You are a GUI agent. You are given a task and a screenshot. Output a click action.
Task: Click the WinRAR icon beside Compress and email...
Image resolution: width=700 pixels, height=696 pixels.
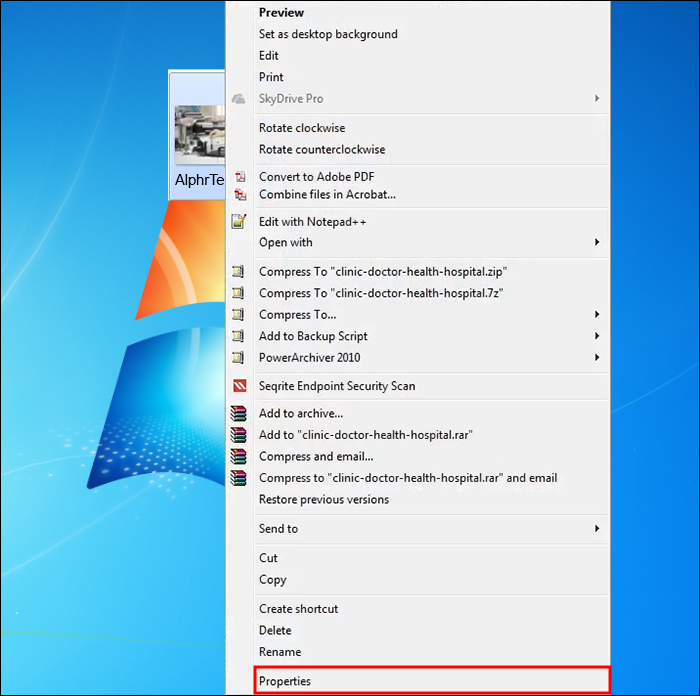[238, 456]
